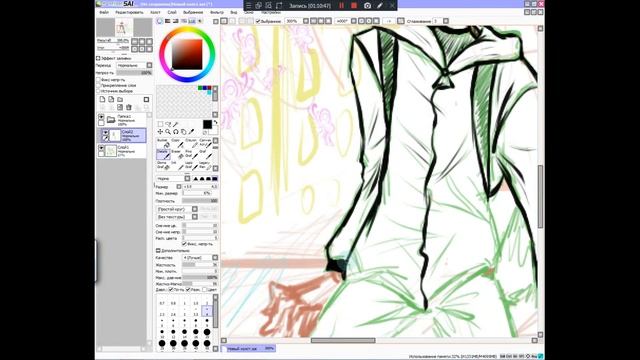Undo via the canvas toolbar arrow
This screenshot has width=640, height=360.
click(224, 21)
